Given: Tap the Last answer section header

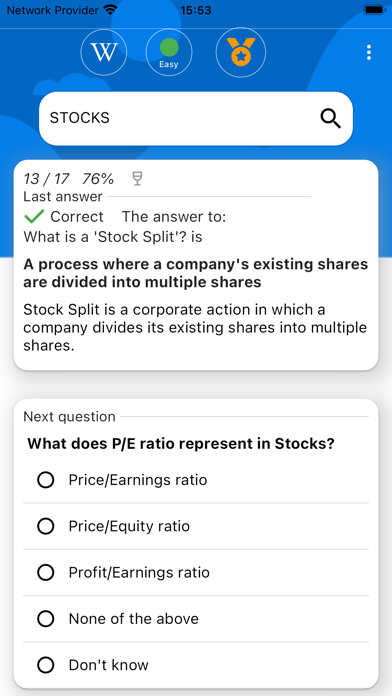Looking at the screenshot, I should click(63, 196).
